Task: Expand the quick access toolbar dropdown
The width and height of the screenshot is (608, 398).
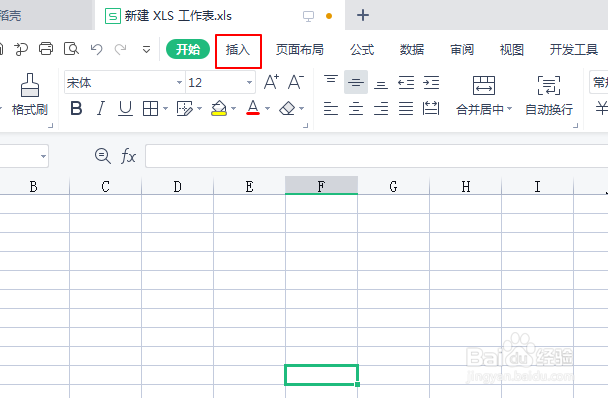Action: pos(146,49)
